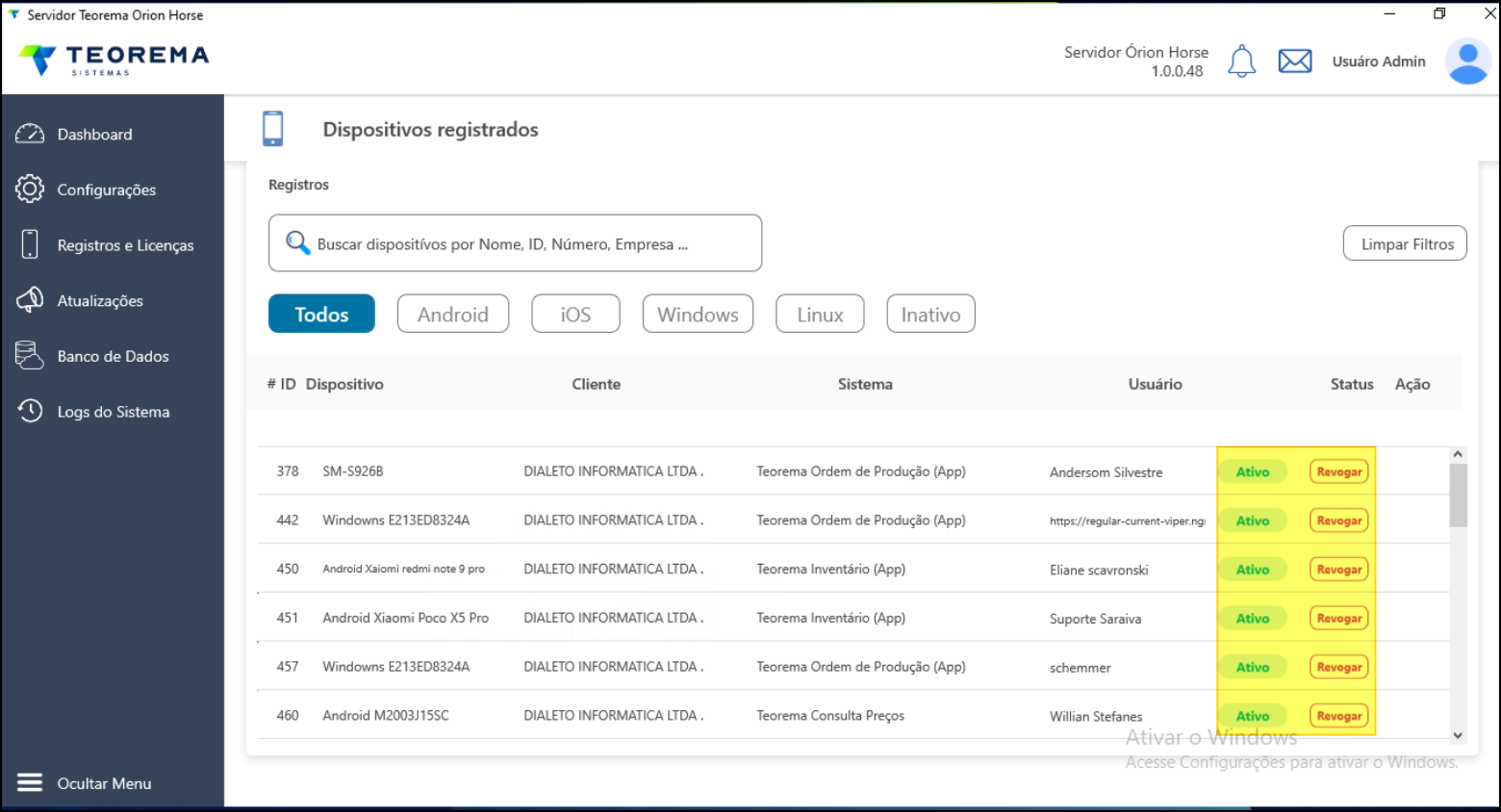
Task: Select the Todos filter
Action: pyautogui.click(x=321, y=314)
